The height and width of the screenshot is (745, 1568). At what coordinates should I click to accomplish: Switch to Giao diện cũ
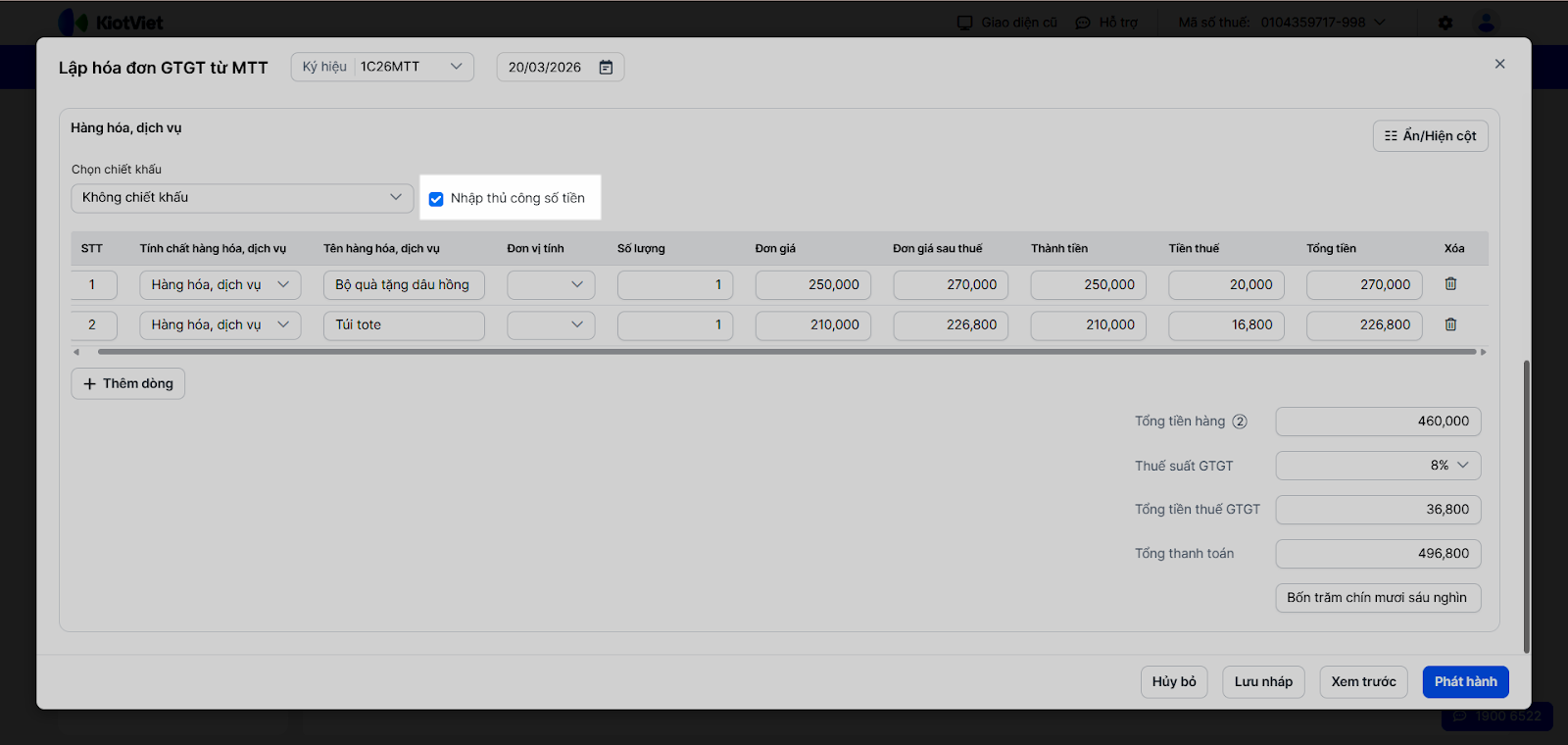click(x=1007, y=23)
